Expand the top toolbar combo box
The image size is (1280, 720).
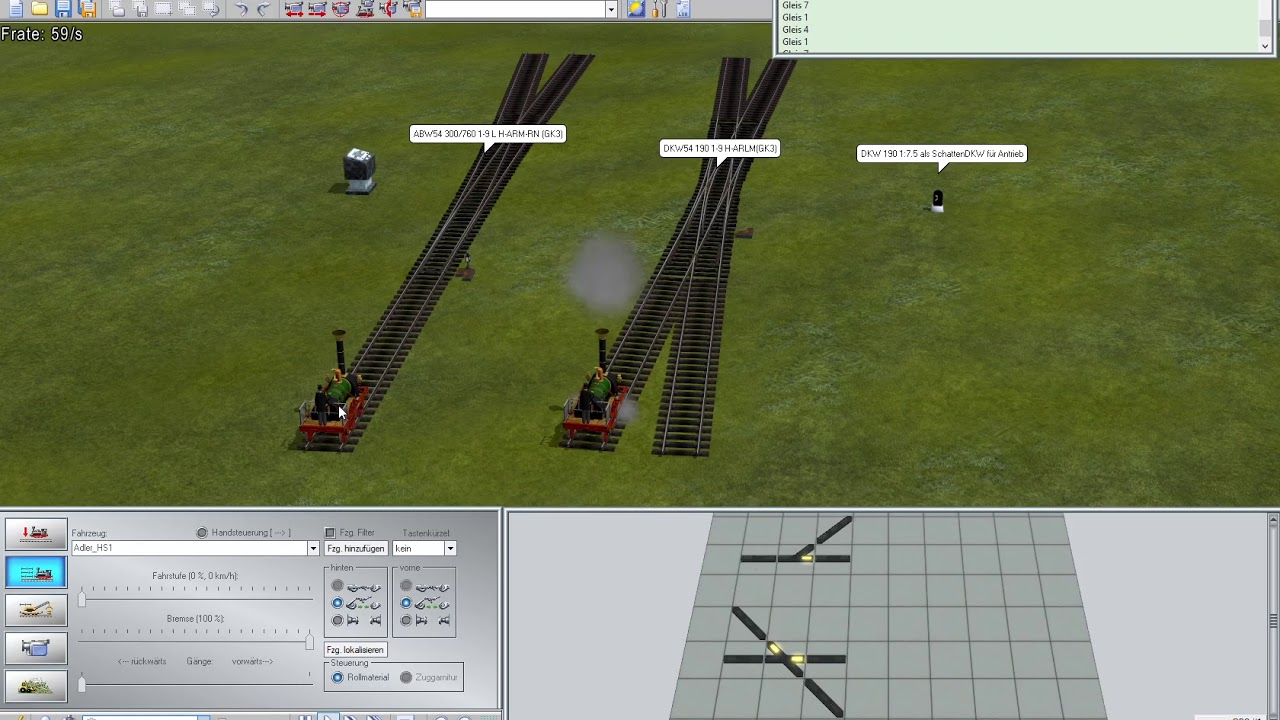[611, 9]
